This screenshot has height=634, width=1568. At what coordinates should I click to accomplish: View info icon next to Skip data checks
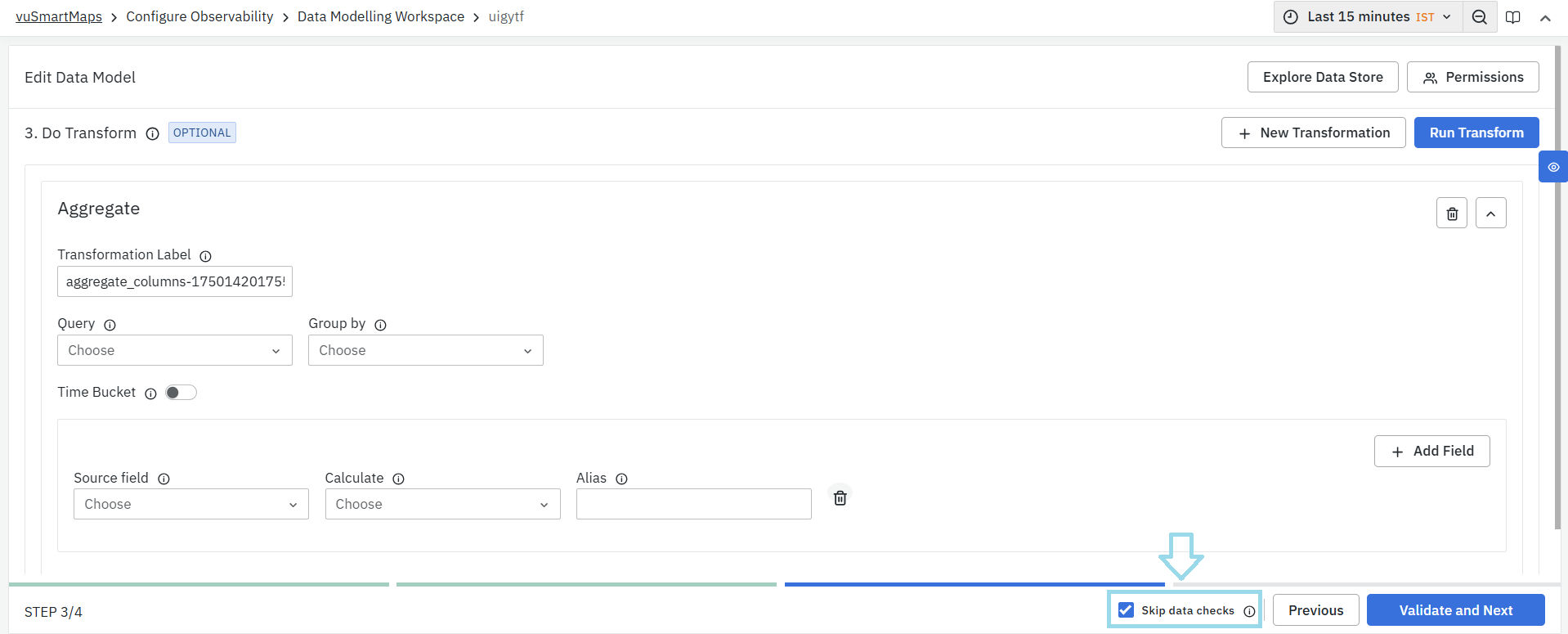click(x=1249, y=611)
